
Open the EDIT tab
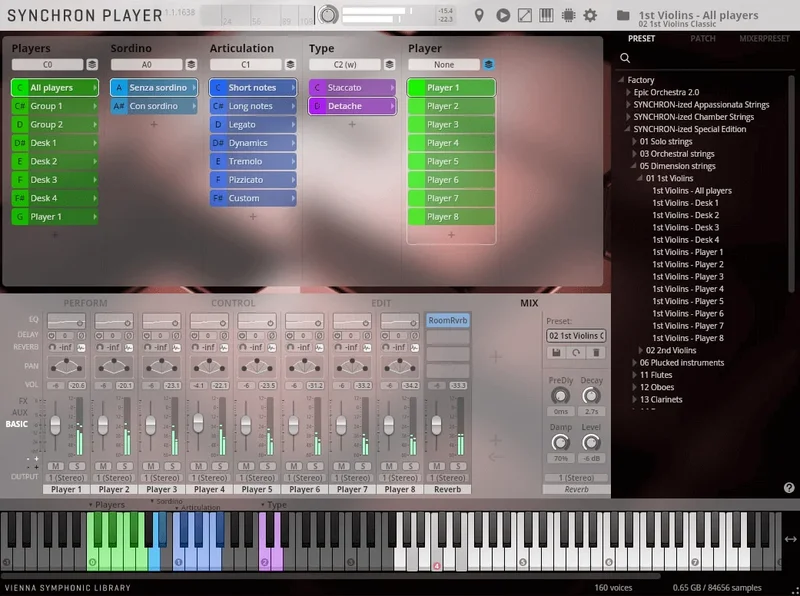pyautogui.click(x=381, y=303)
